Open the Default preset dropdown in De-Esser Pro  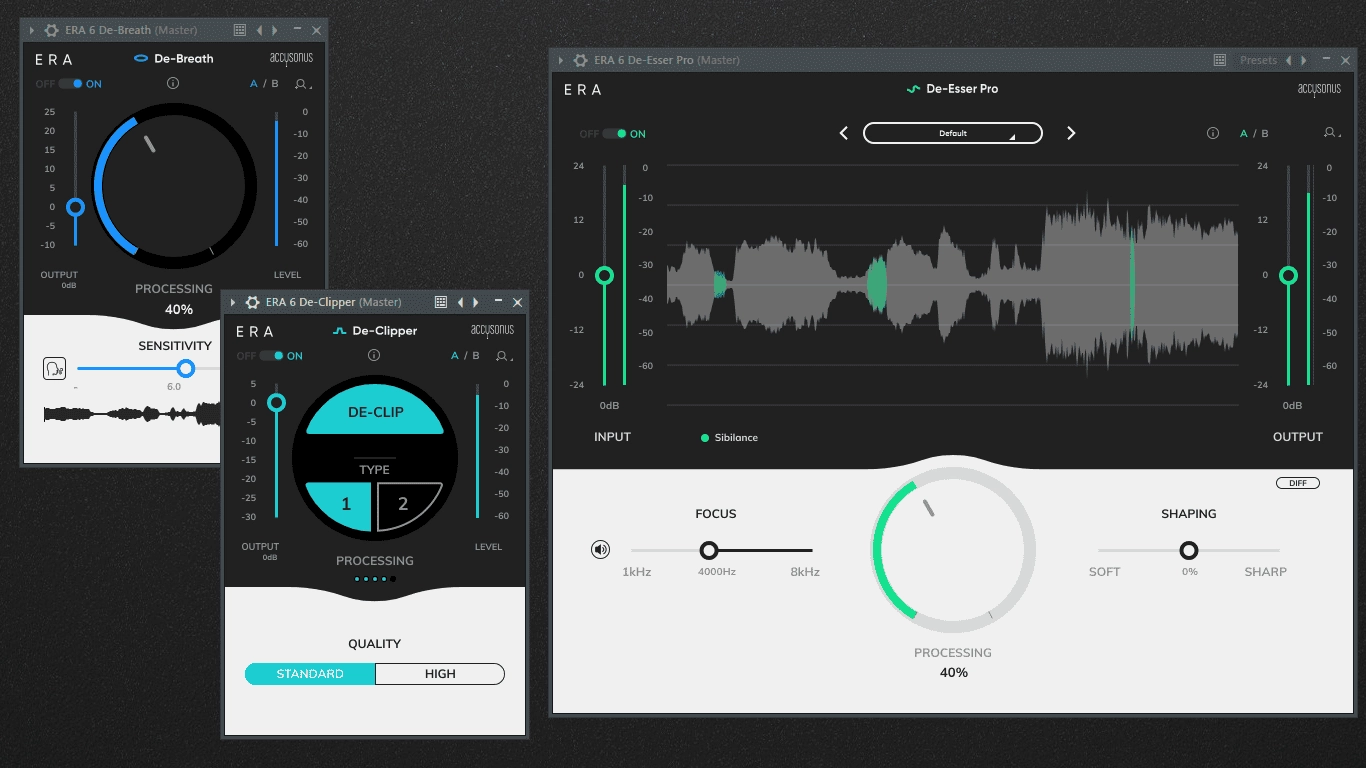coord(953,133)
